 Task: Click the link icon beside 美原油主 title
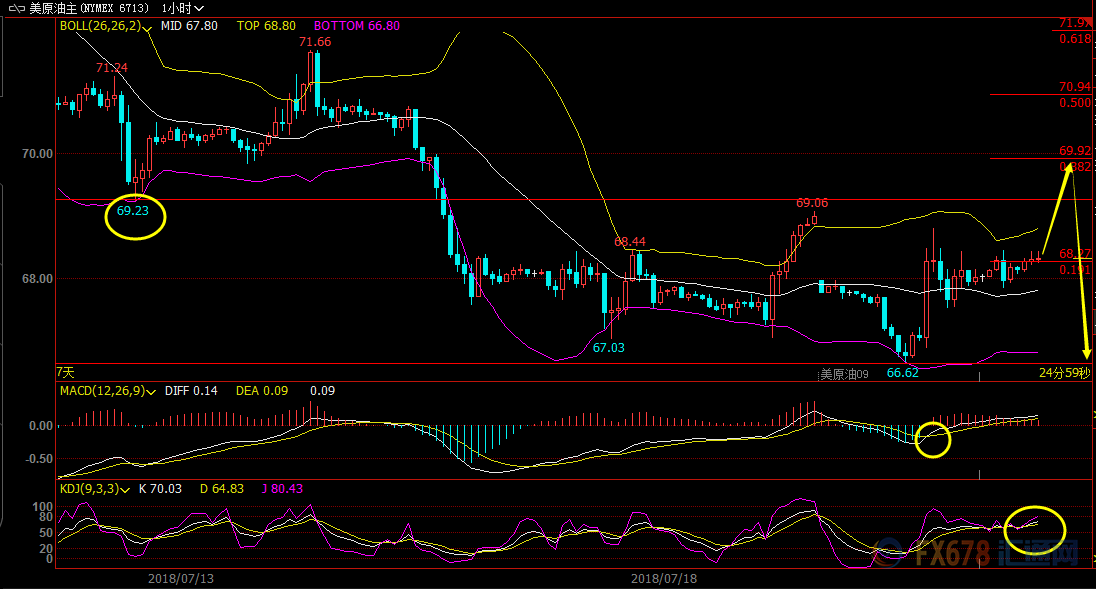pyautogui.click(x=15, y=7)
